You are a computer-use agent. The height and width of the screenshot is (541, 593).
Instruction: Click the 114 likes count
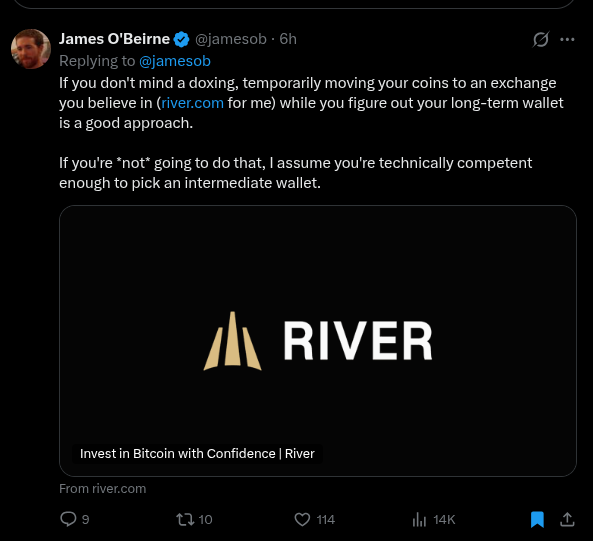[326, 520]
